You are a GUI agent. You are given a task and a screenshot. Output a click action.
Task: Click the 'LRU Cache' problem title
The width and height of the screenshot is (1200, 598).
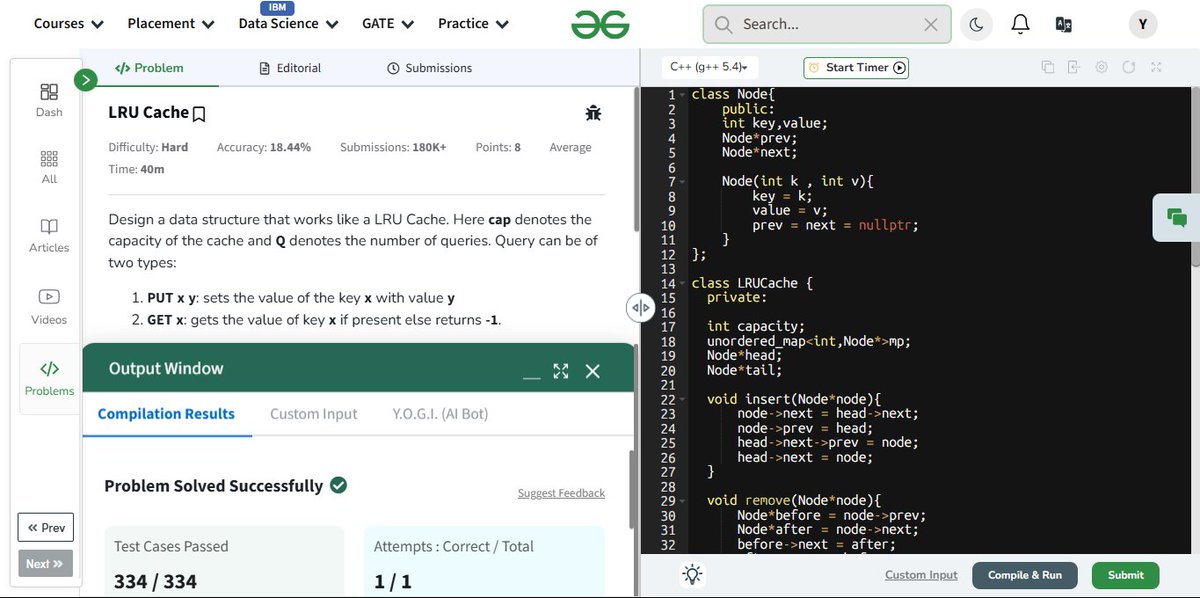tap(148, 113)
